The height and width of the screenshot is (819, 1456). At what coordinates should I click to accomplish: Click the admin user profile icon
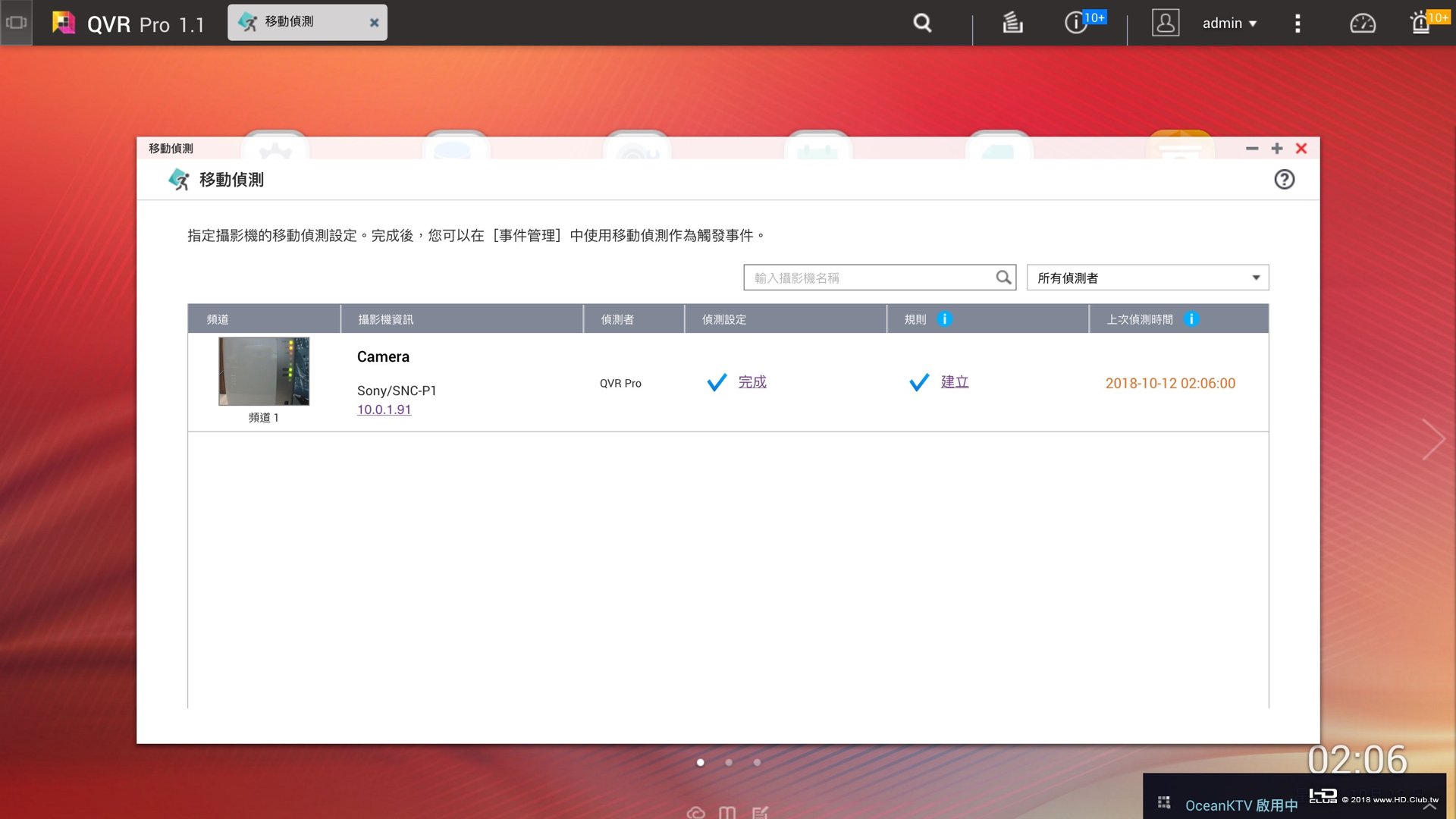pos(1165,23)
